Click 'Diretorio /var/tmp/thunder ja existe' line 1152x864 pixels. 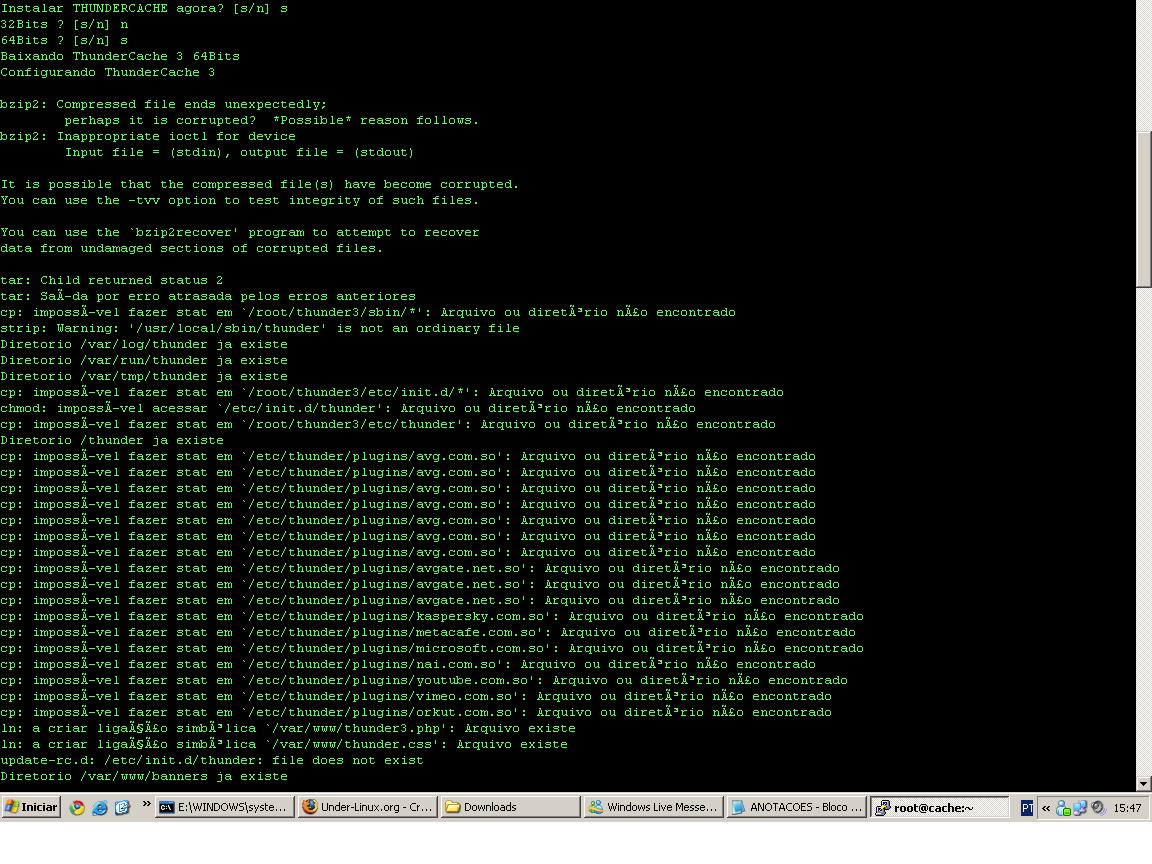[144, 377]
